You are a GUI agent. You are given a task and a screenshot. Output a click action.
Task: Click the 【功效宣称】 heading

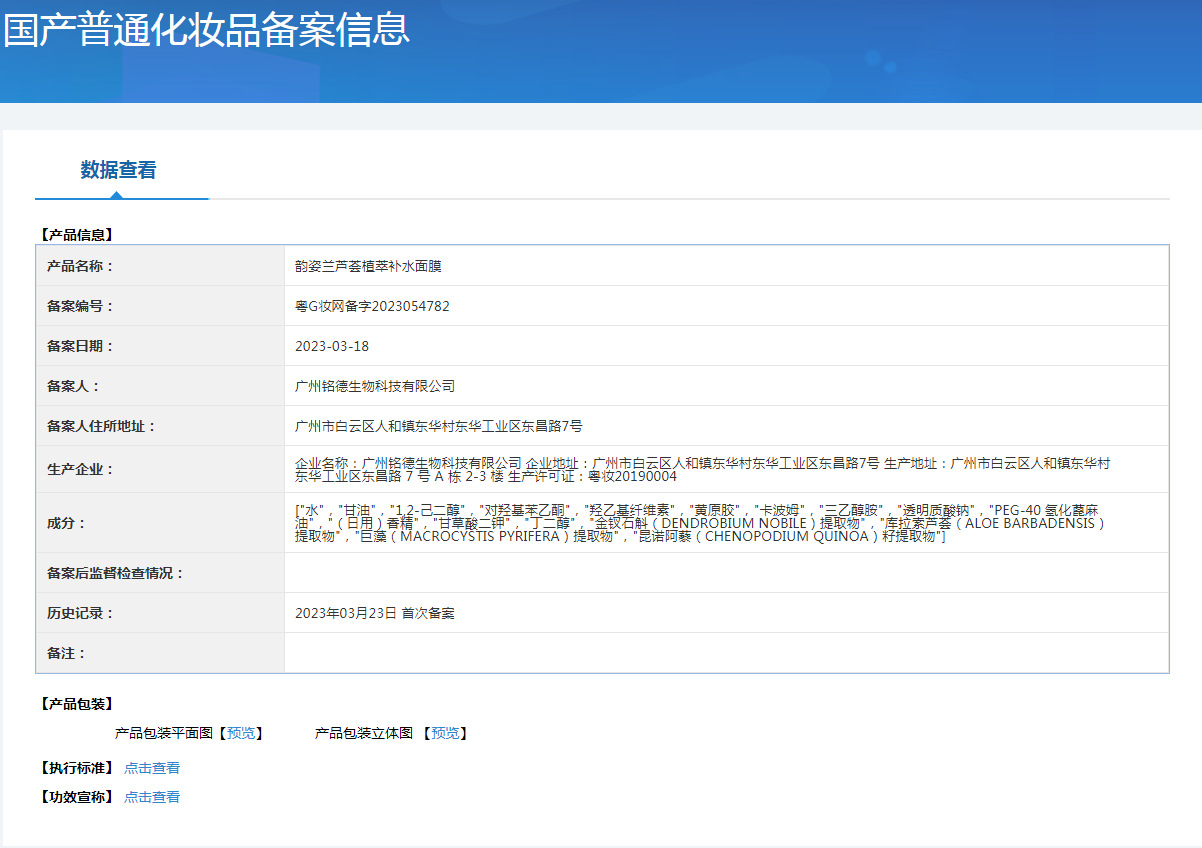coord(76,797)
